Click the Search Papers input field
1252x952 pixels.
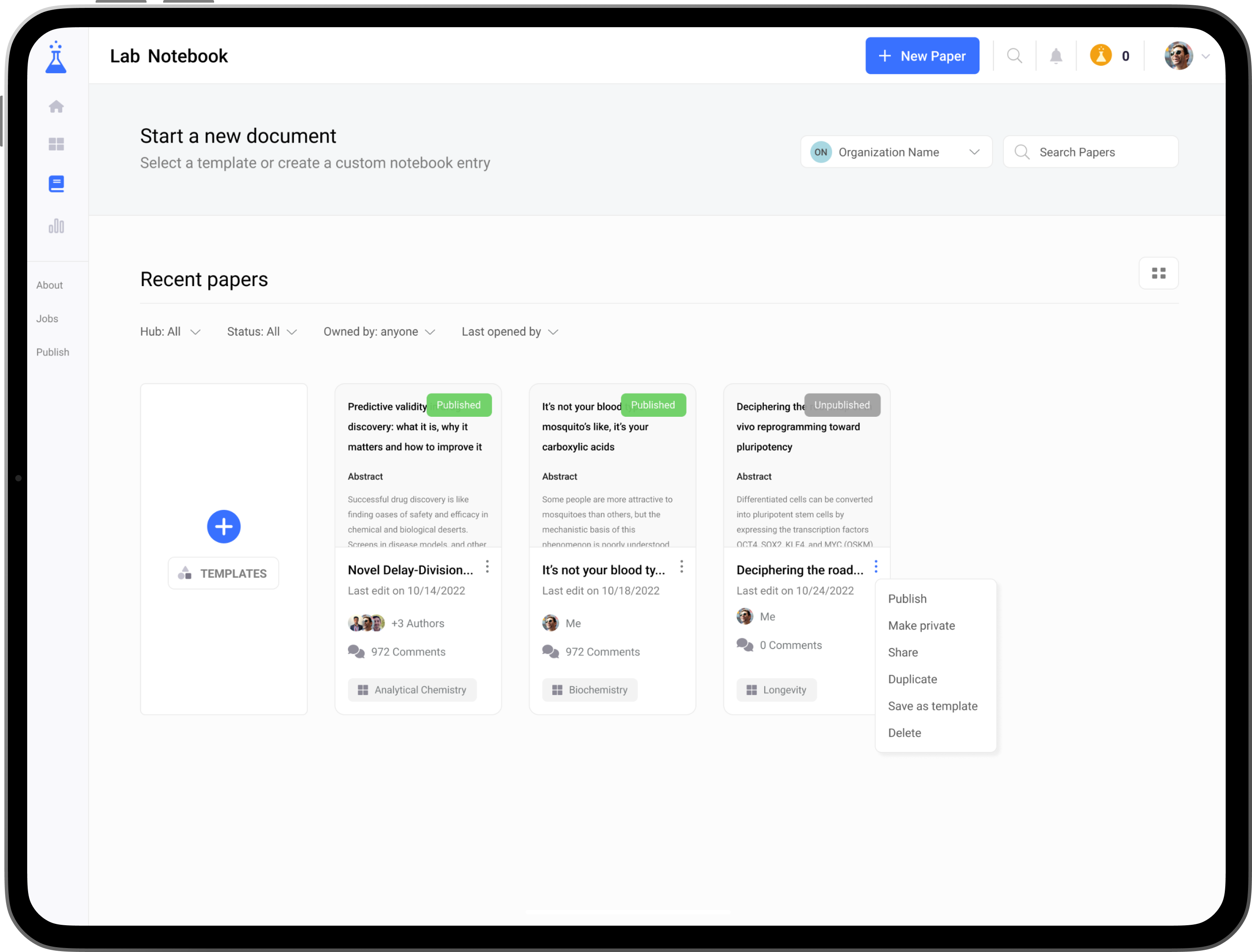click(x=1091, y=152)
